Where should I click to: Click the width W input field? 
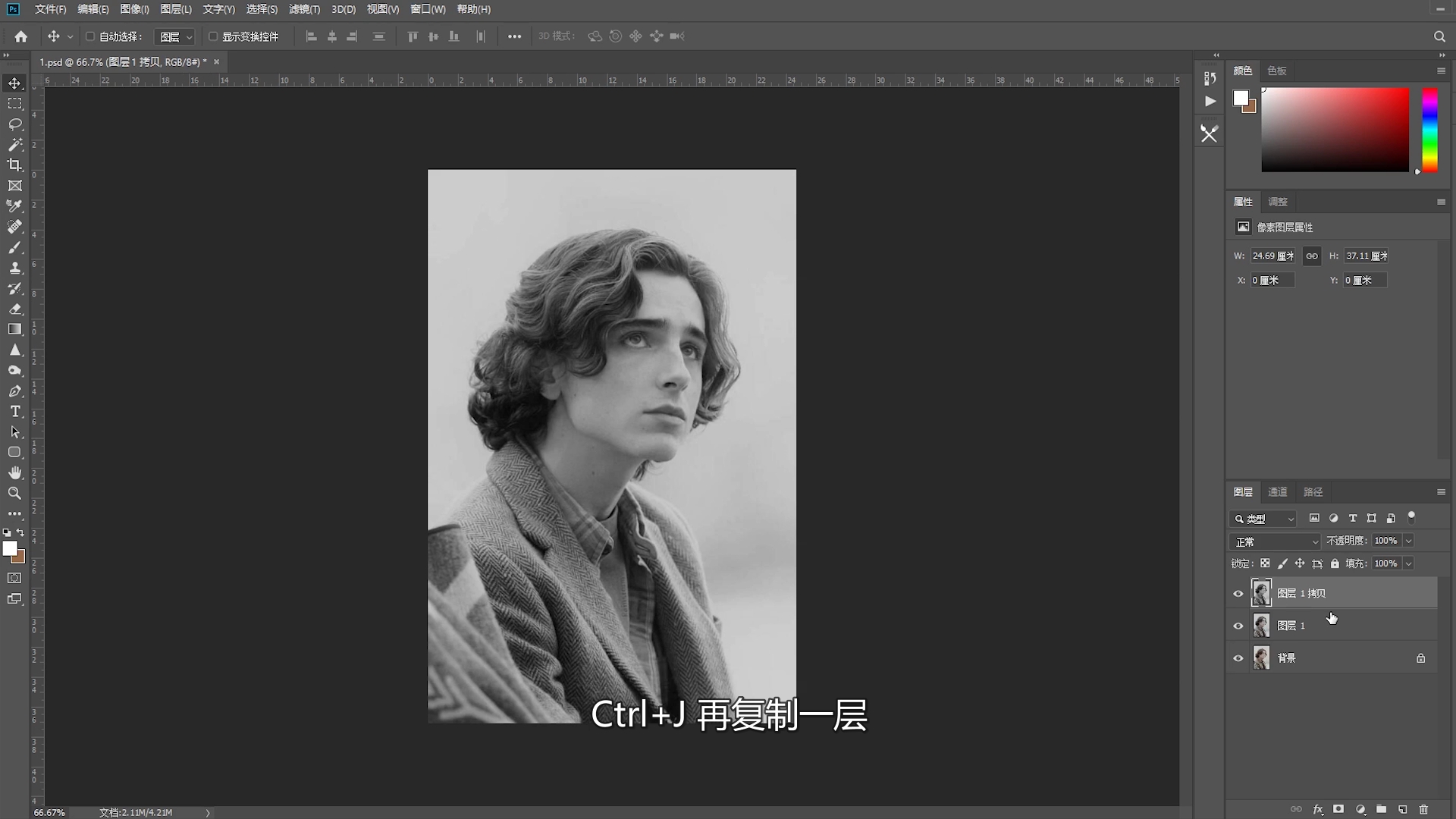(1272, 256)
